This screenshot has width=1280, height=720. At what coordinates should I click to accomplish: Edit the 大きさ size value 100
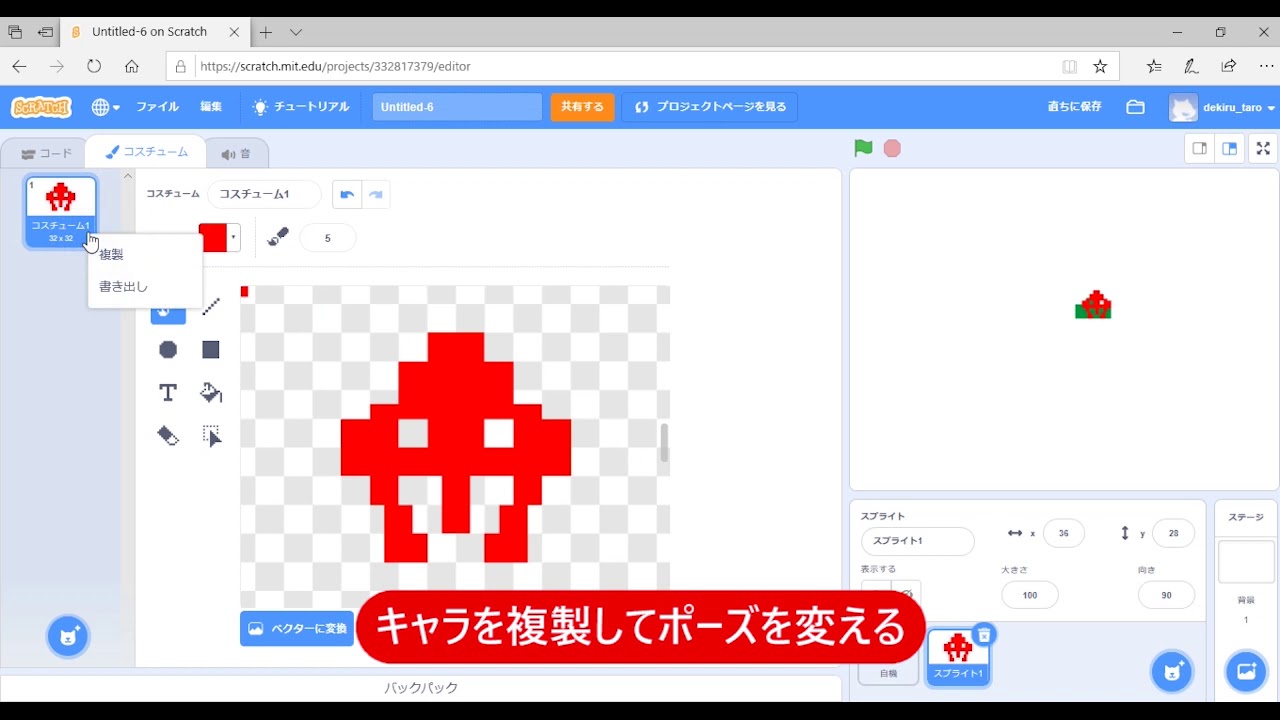pyautogui.click(x=1029, y=595)
